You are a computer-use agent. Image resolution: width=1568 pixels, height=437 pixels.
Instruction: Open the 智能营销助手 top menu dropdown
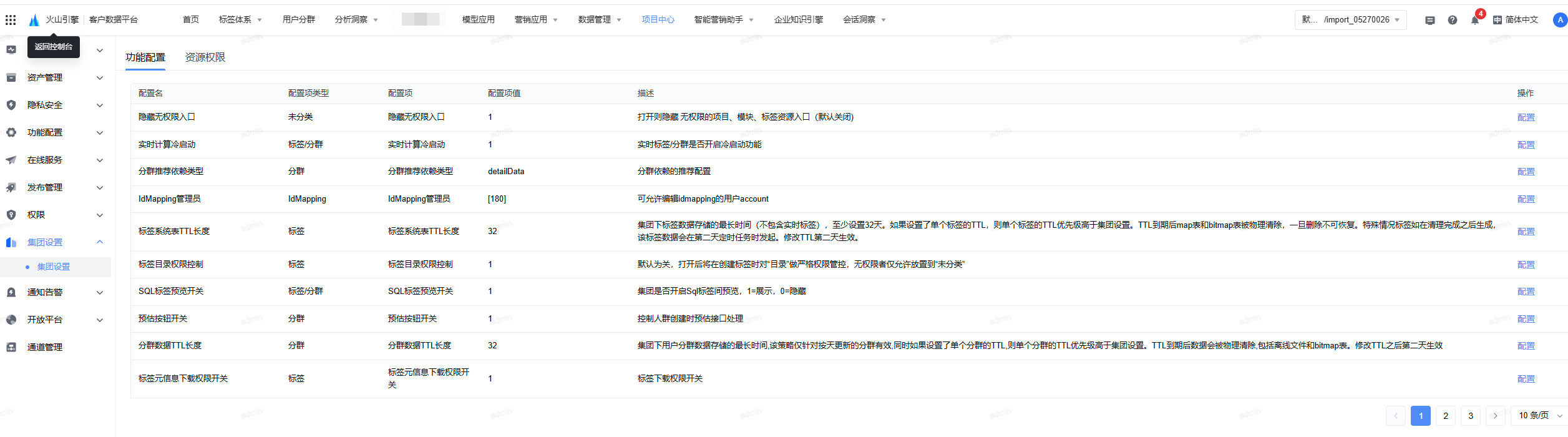724,20
